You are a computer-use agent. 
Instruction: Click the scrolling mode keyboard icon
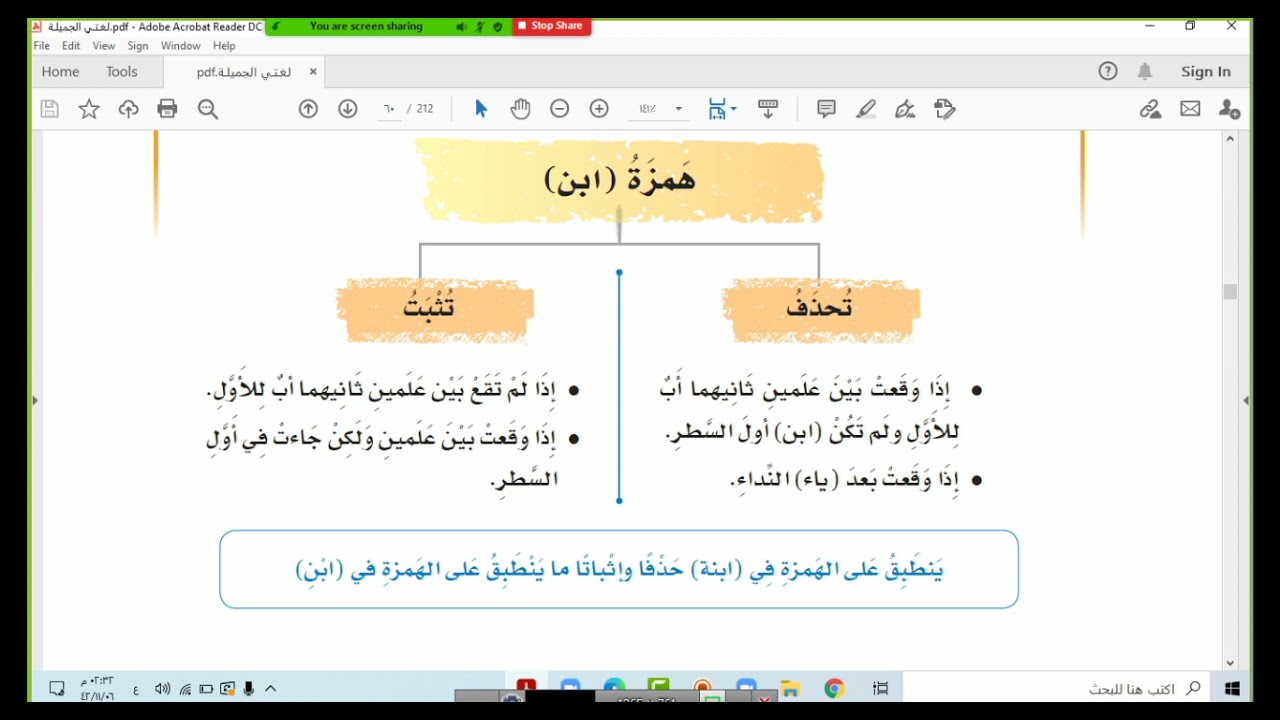click(x=768, y=109)
